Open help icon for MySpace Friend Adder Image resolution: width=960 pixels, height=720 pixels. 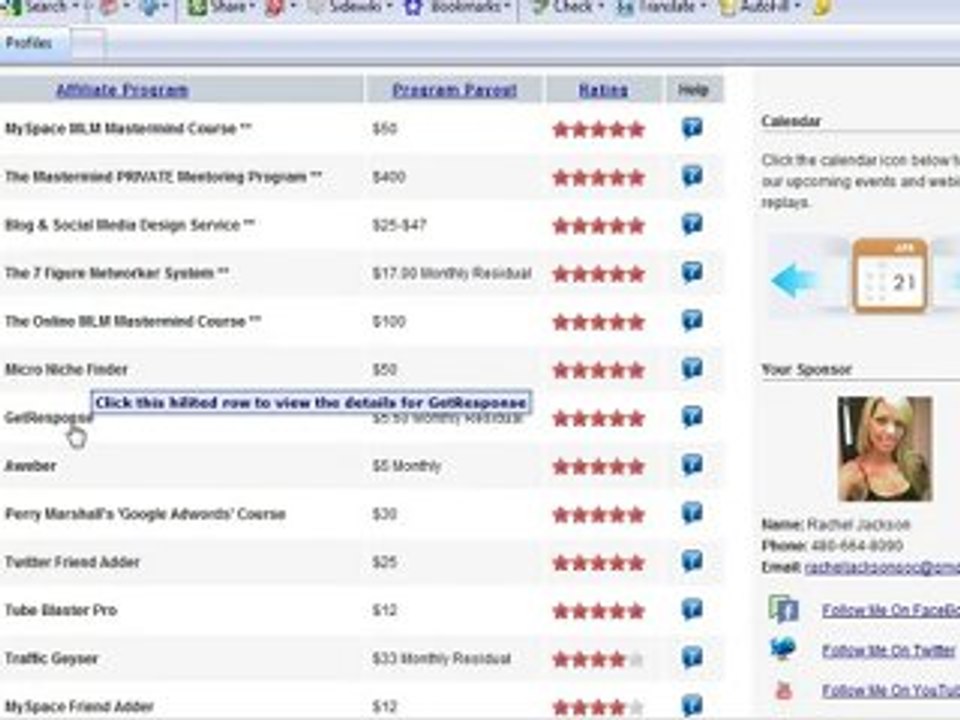point(692,705)
